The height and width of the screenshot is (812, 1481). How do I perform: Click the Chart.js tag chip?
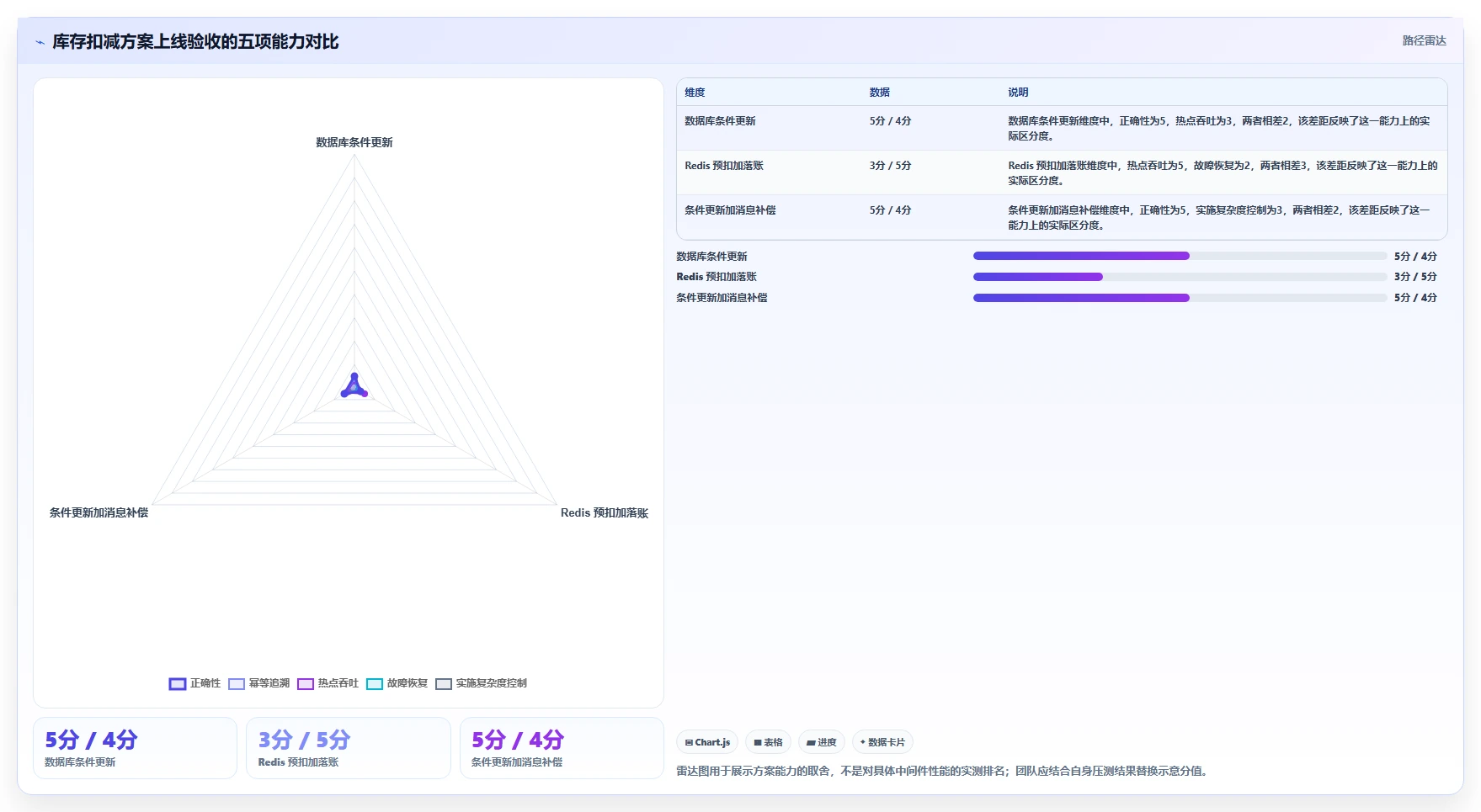click(x=707, y=742)
